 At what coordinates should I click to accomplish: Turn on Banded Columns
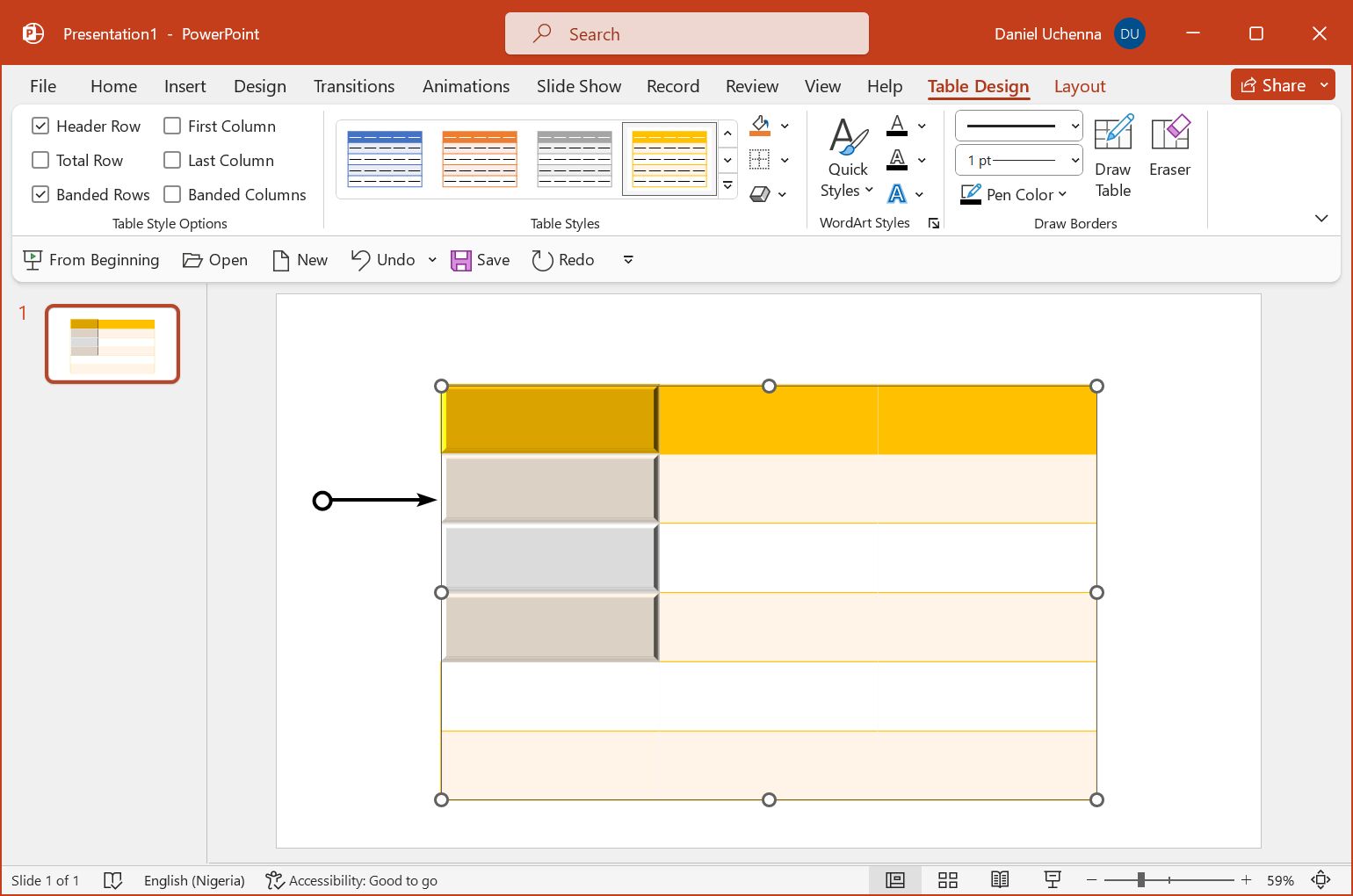[x=173, y=195]
